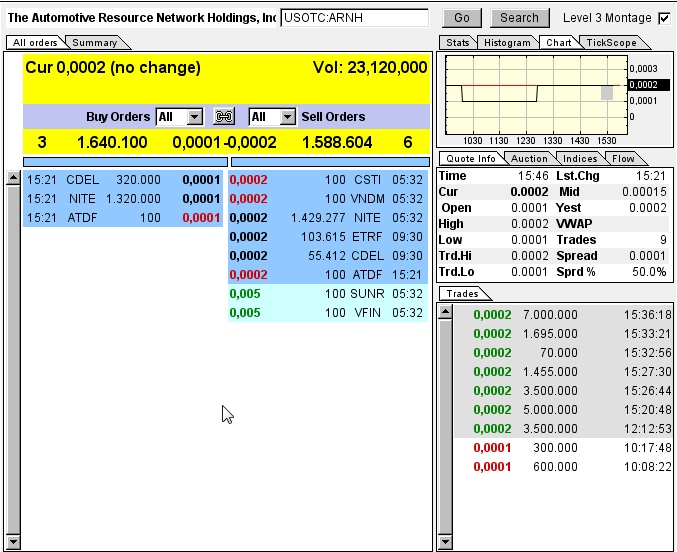The height and width of the screenshot is (552, 677).
Task: Select the Stats tab
Action: [458, 43]
